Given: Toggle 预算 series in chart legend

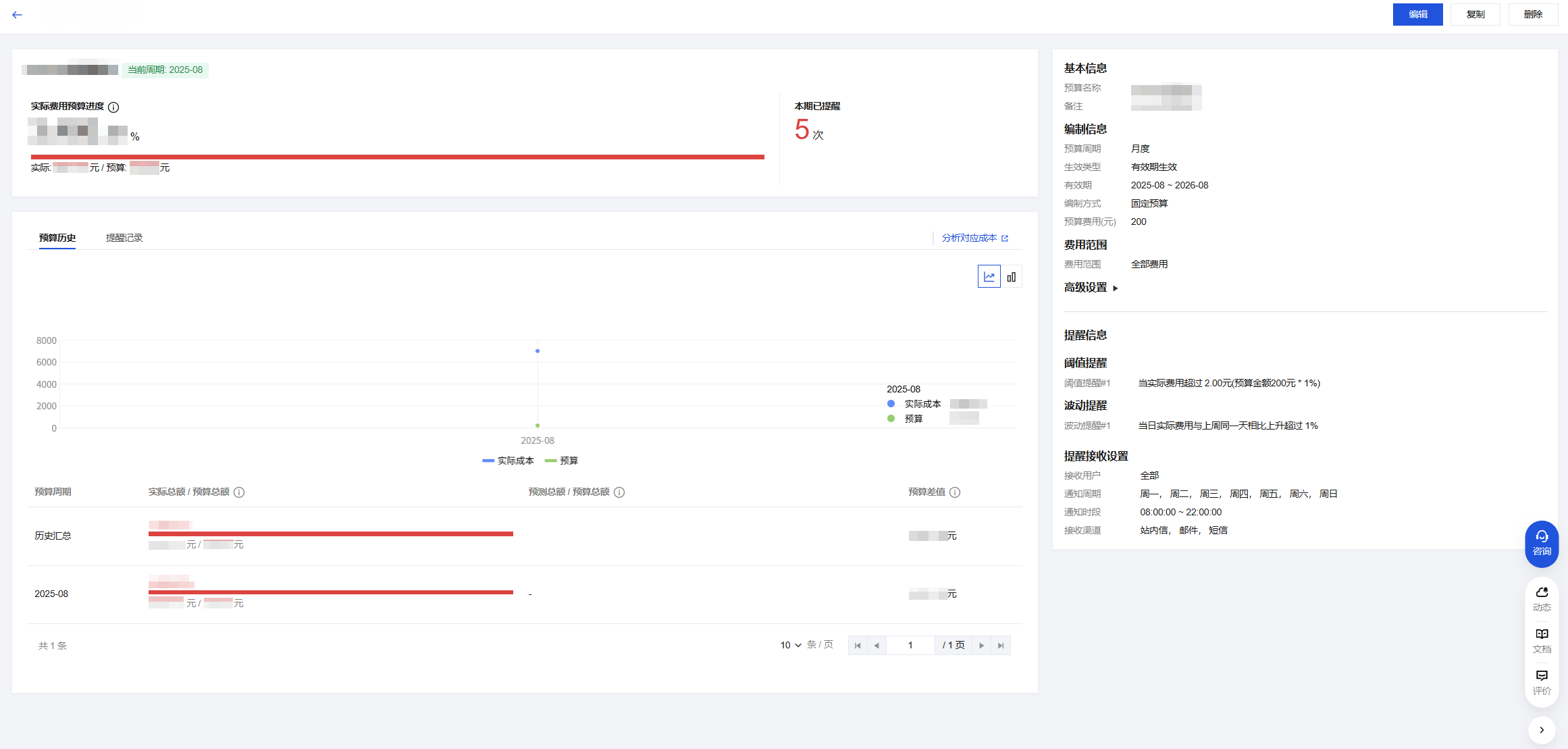Looking at the screenshot, I should tap(561, 461).
